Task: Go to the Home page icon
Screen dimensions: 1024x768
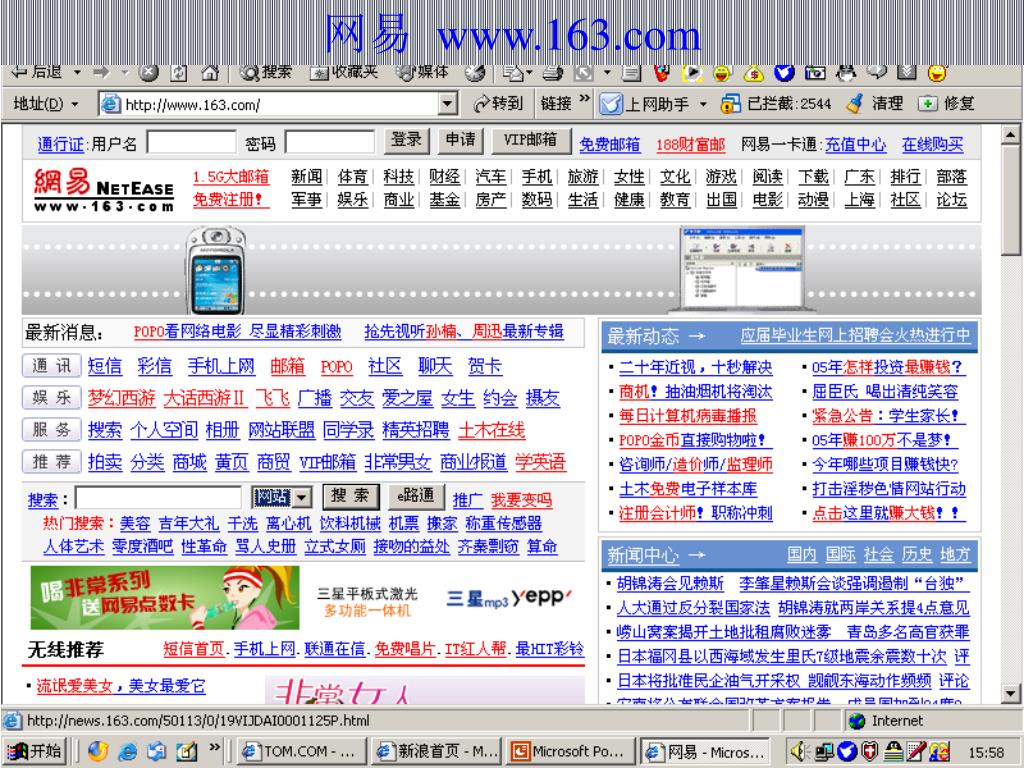Action: tap(210, 72)
